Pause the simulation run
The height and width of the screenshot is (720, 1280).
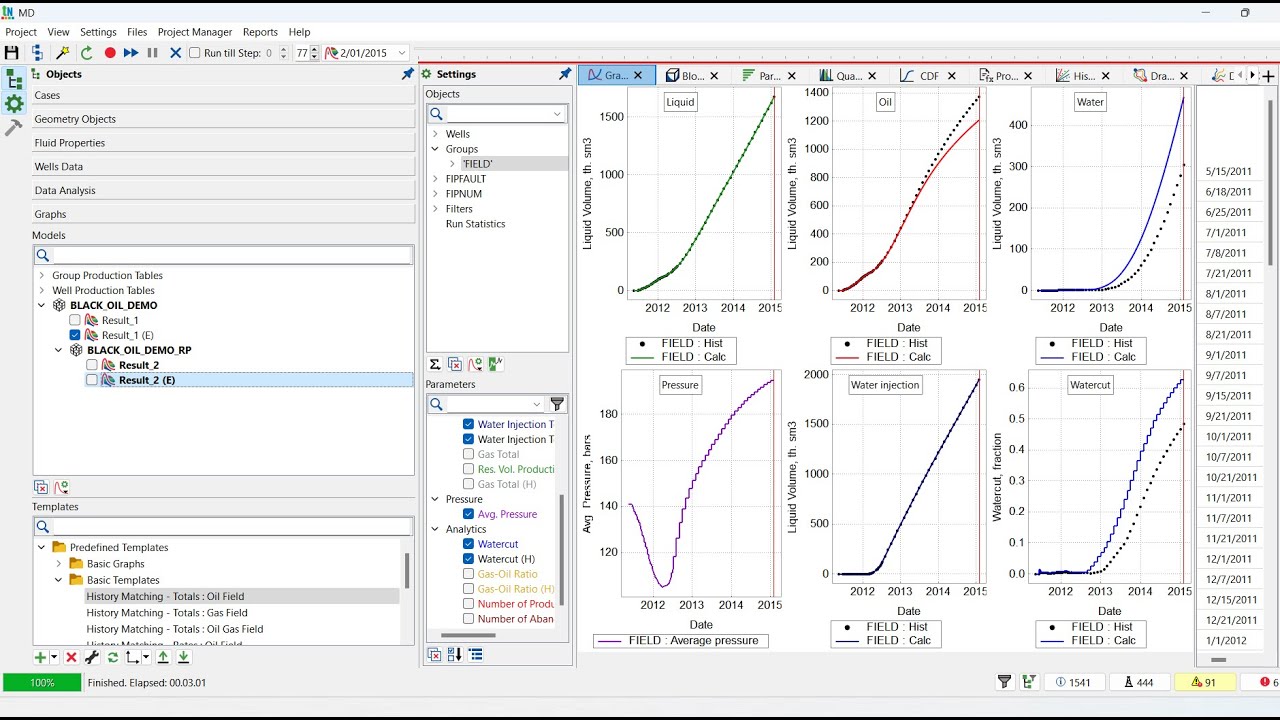152,53
